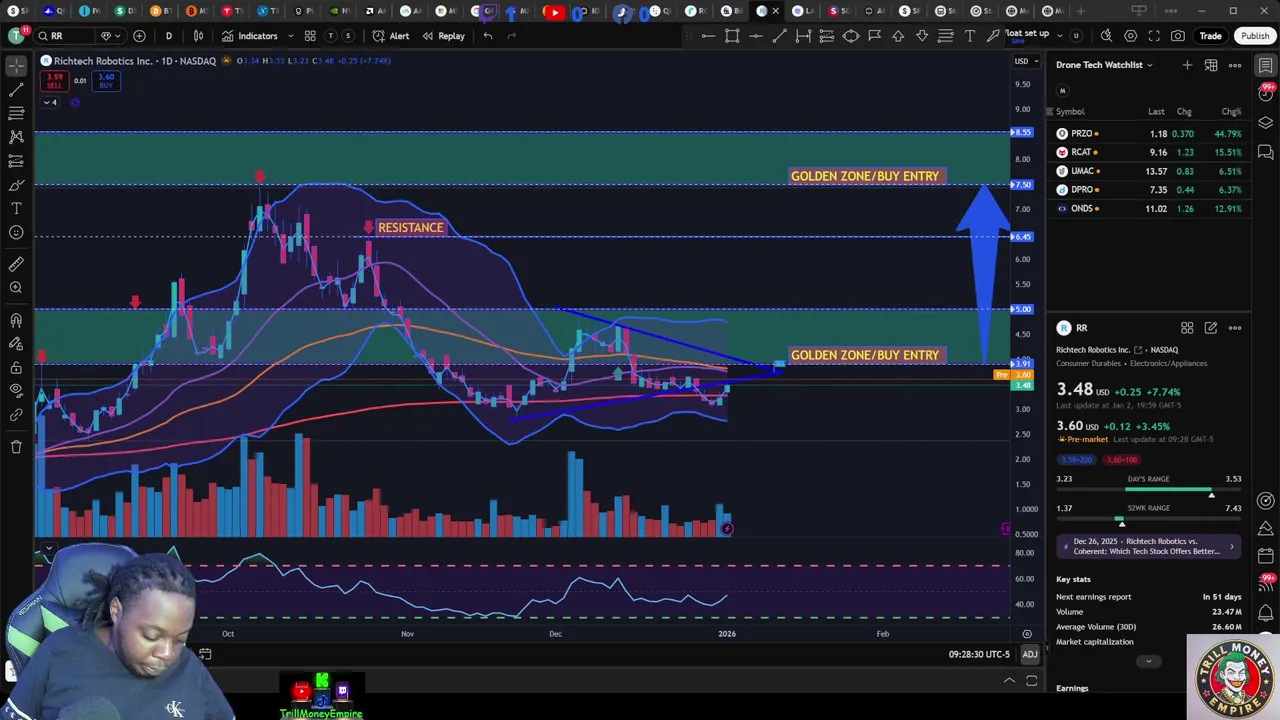Open the Next earnings report value
The height and width of the screenshot is (720, 1280).
(x=1222, y=597)
